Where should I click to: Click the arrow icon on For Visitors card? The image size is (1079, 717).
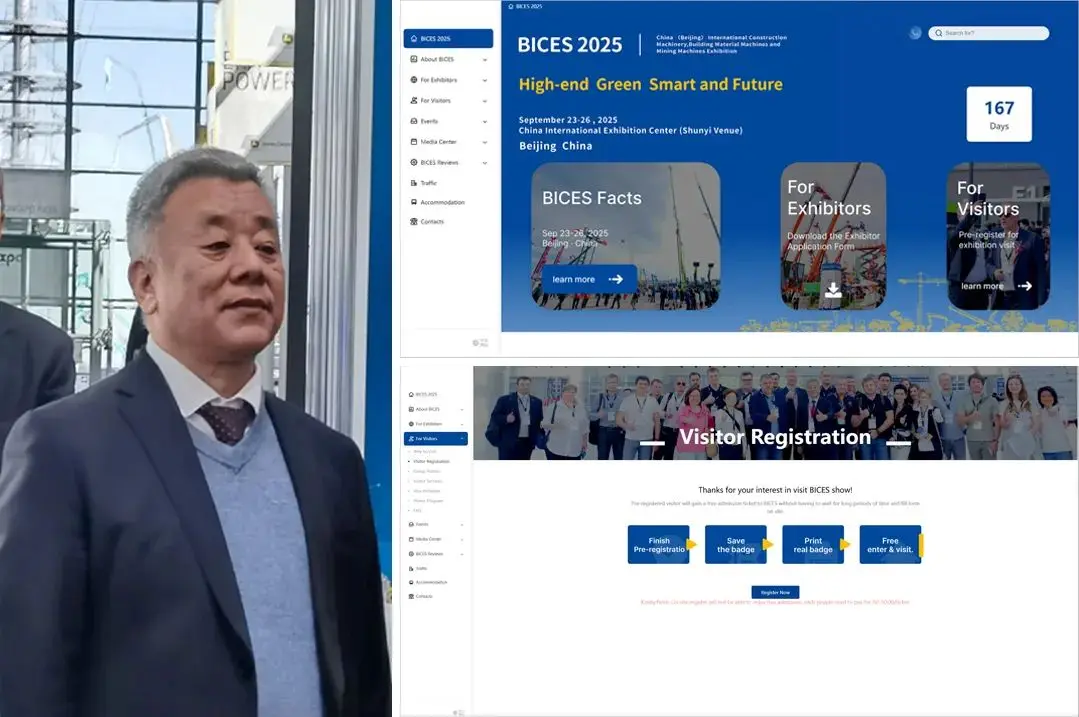click(1024, 286)
